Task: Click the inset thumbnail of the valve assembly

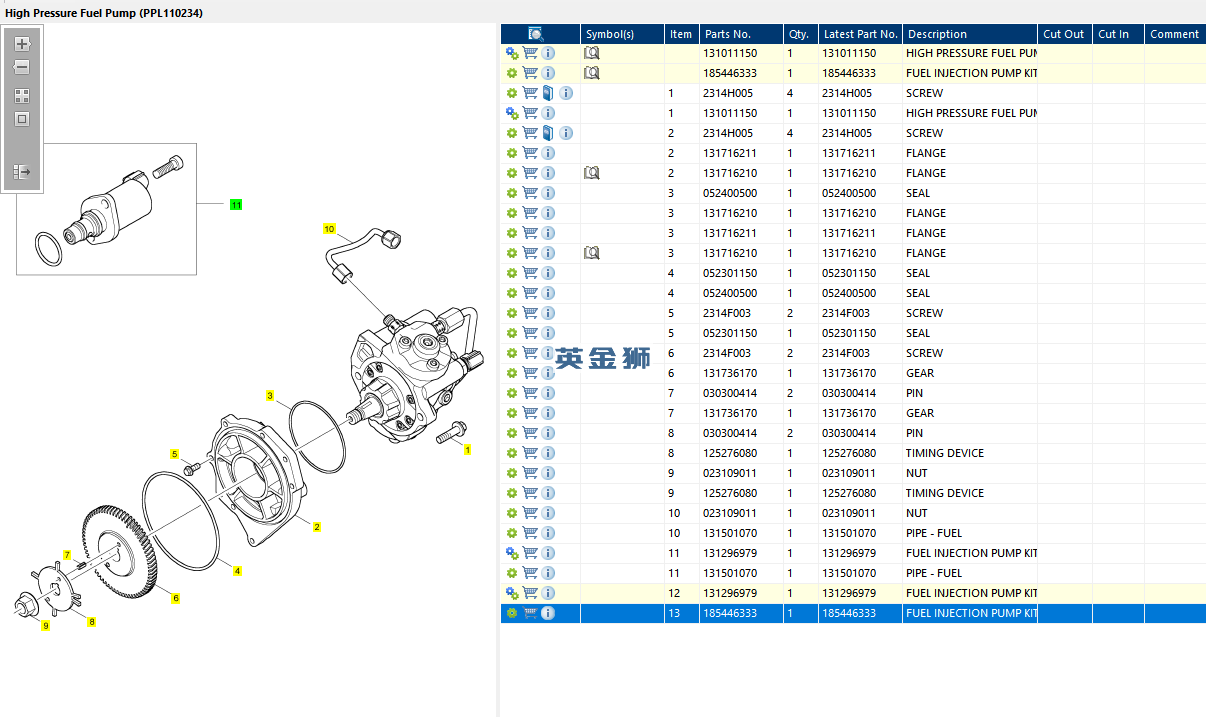Action: coord(106,208)
